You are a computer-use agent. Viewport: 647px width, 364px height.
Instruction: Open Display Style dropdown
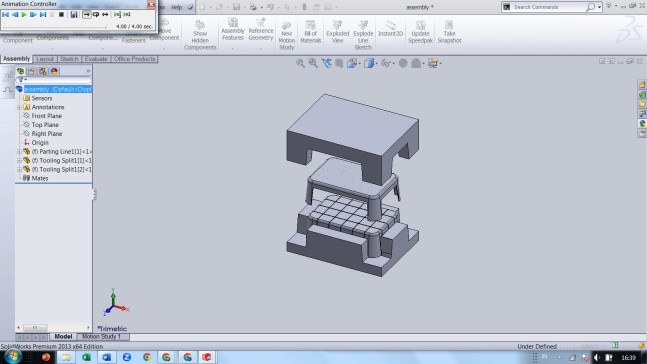pos(370,63)
